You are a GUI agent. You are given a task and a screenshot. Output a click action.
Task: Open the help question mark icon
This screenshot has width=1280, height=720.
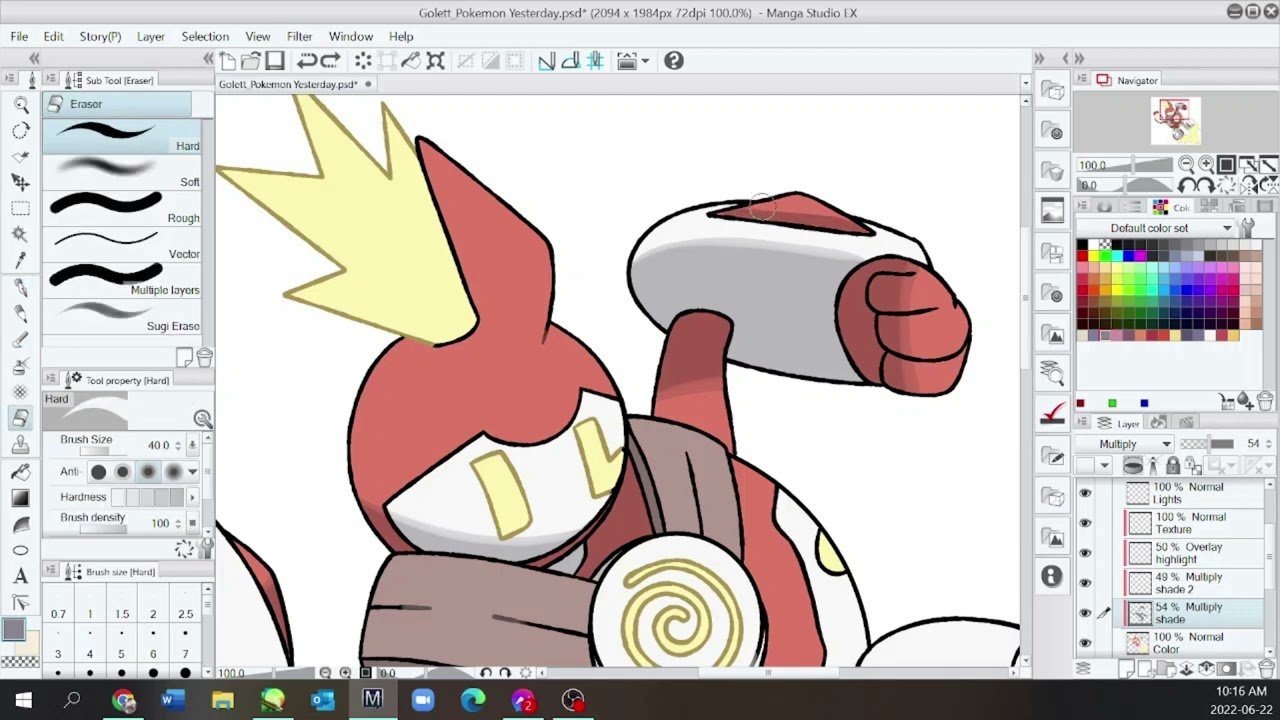[674, 61]
